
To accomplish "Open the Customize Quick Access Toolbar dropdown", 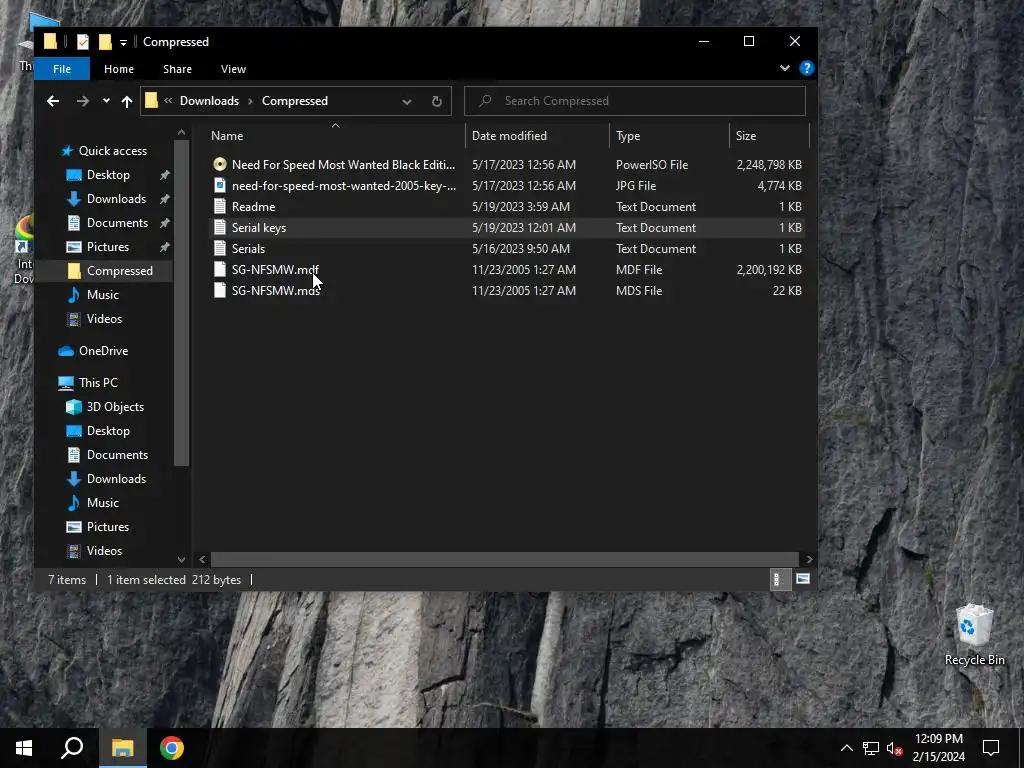I will 123,42.
